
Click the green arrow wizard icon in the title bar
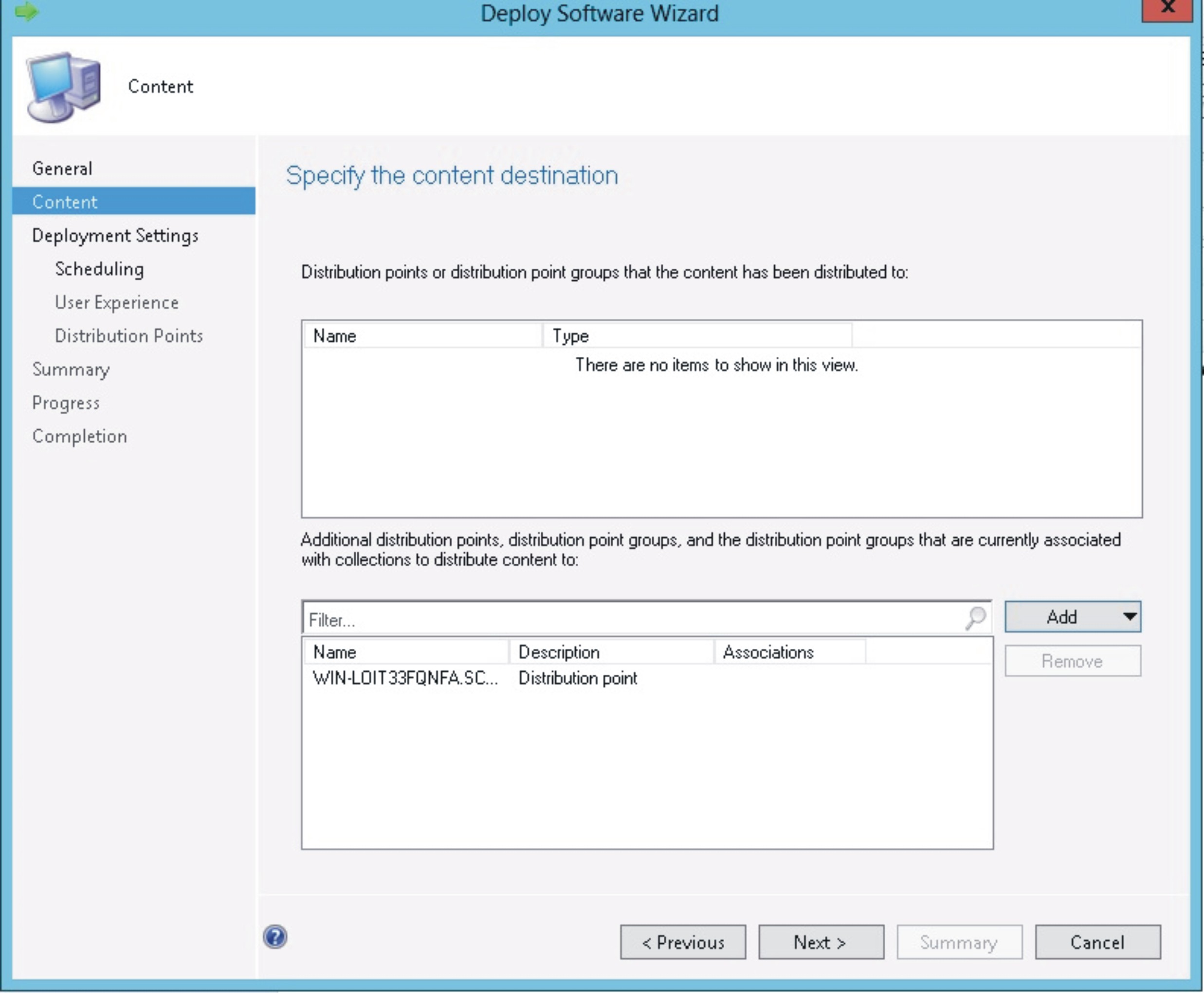26,11
